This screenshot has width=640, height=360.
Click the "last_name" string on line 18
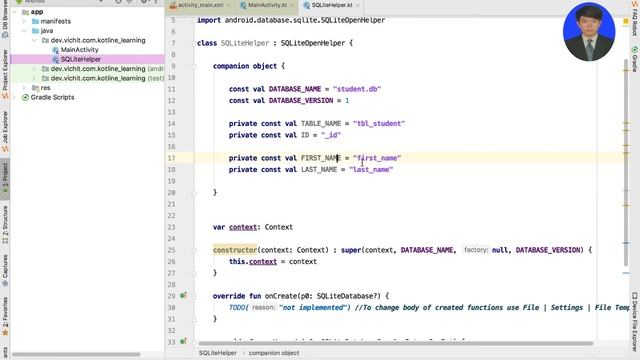click(x=371, y=169)
